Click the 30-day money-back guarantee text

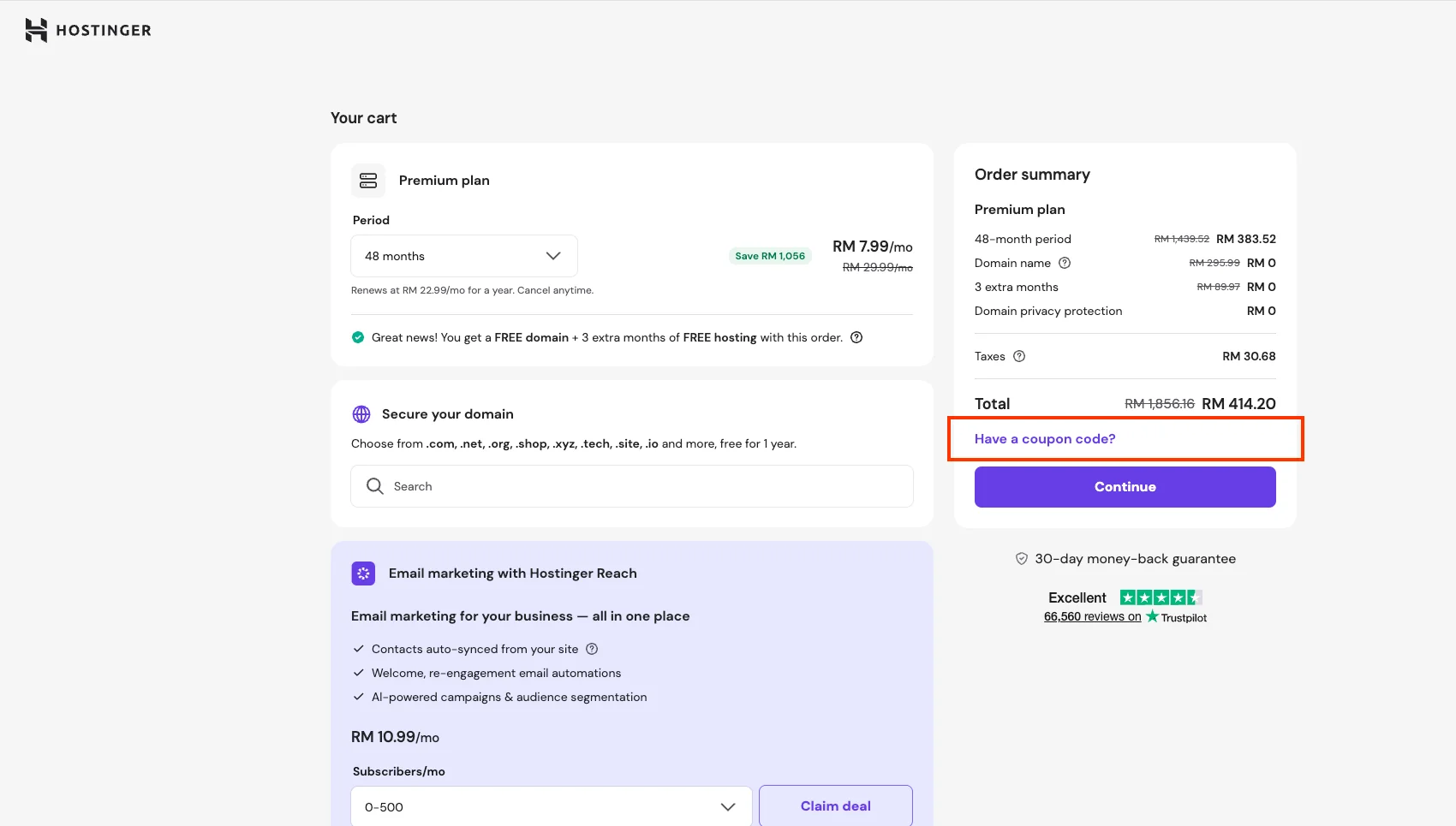[1136, 559]
